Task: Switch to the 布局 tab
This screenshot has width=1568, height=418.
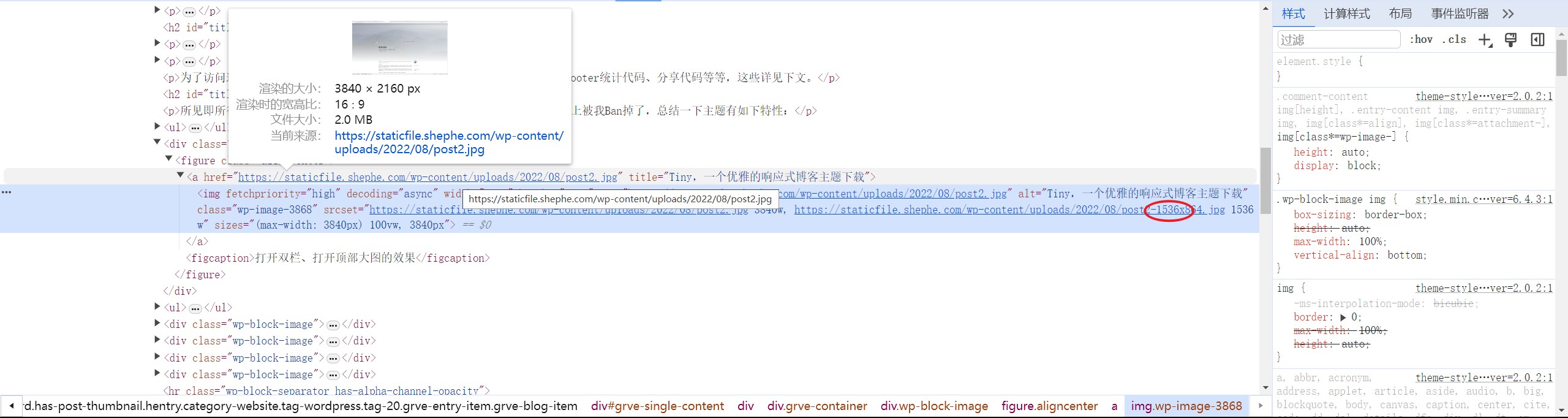Action: (1400, 13)
